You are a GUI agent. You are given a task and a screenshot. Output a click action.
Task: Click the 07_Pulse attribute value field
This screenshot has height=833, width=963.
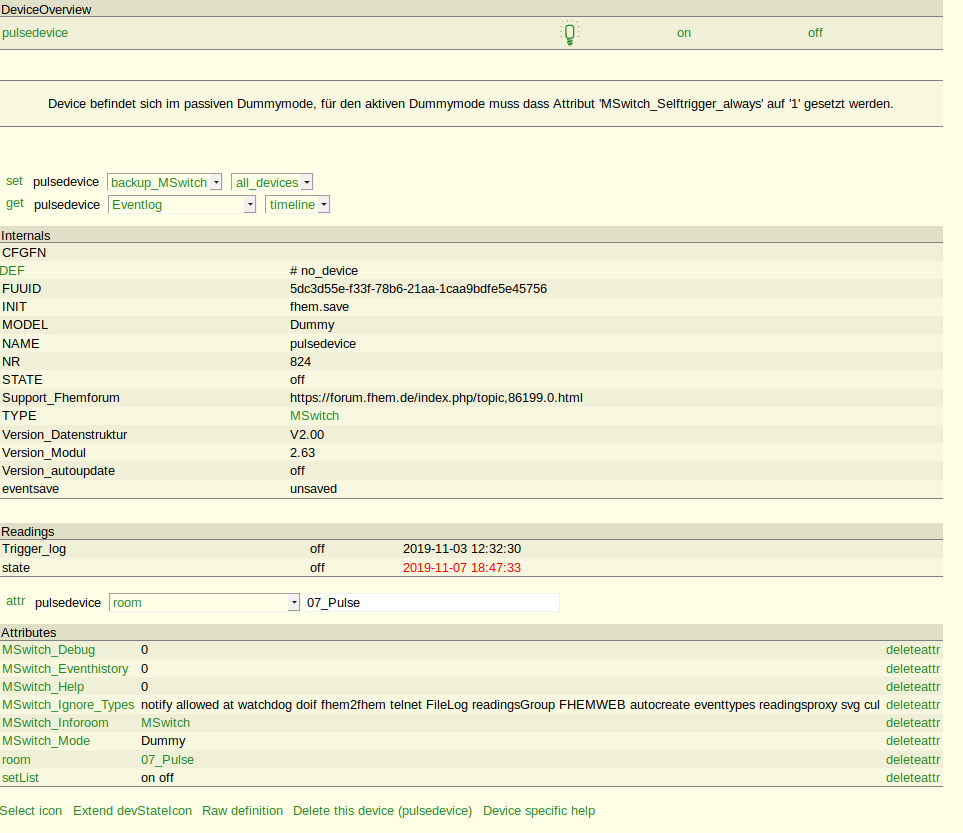tap(432, 603)
